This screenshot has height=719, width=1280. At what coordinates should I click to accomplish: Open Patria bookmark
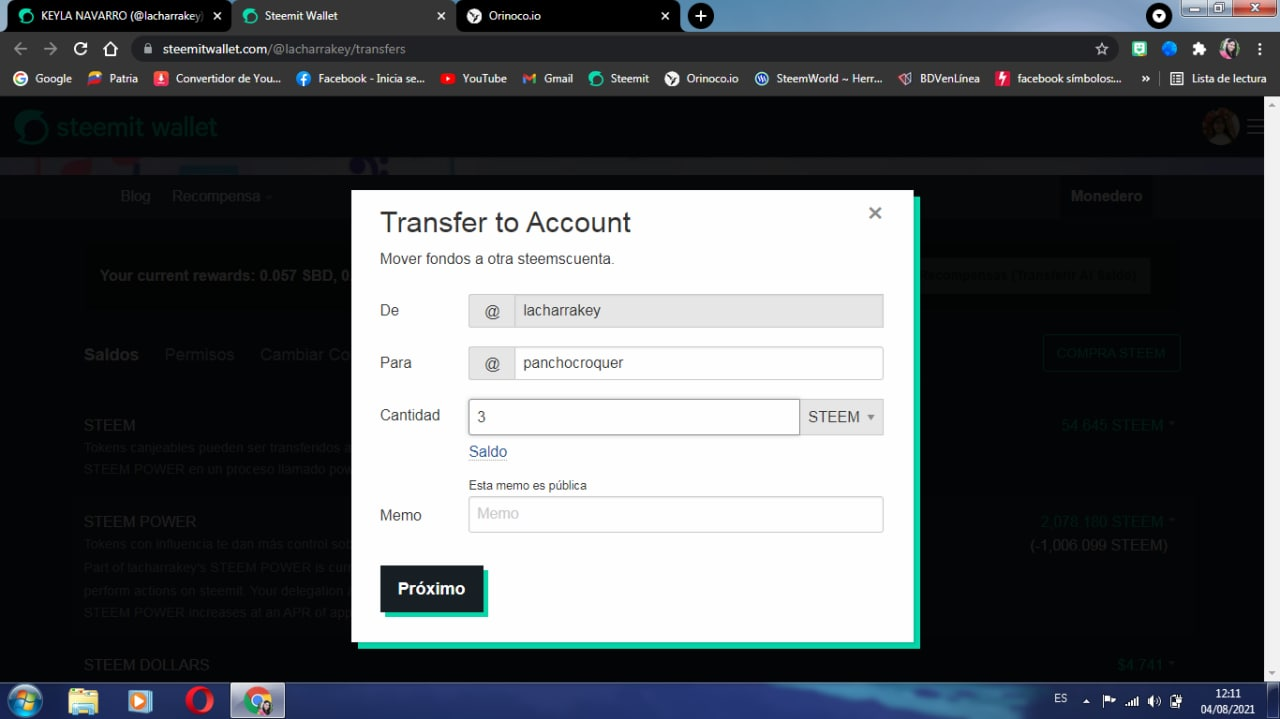point(113,78)
